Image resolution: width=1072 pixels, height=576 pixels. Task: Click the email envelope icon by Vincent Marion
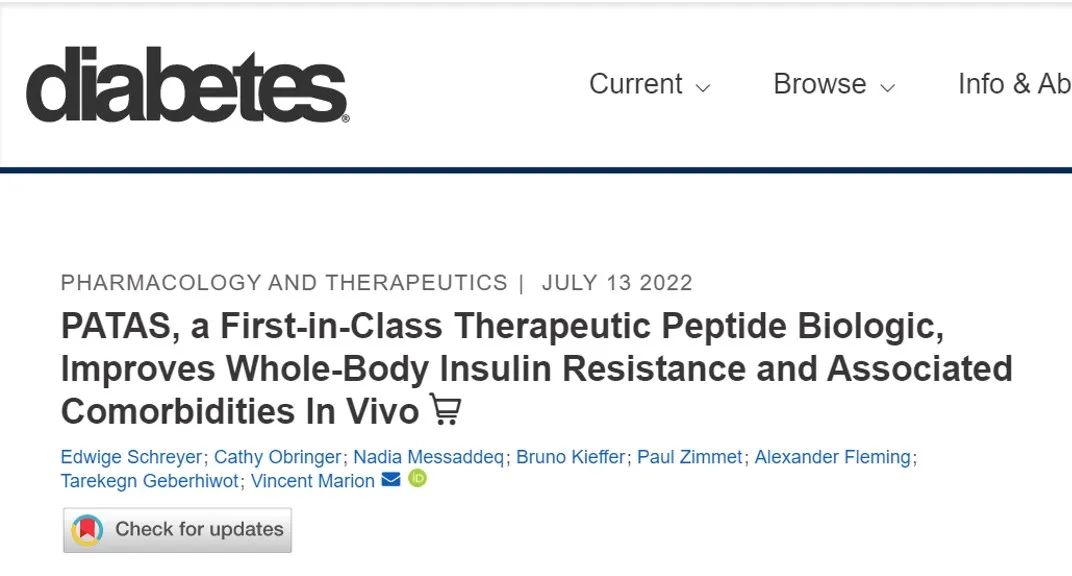tap(391, 480)
